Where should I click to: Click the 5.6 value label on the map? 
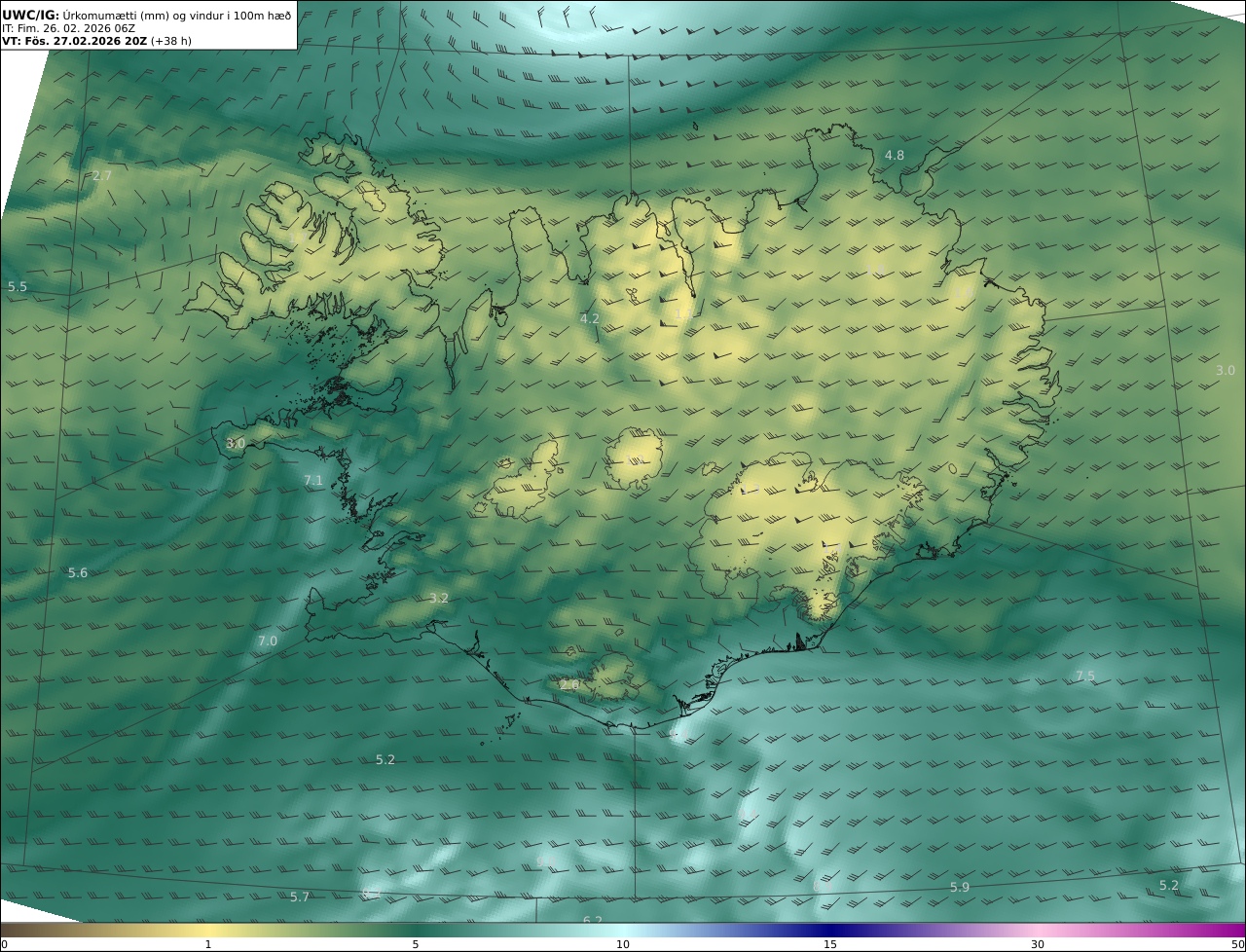(x=78, y=573)
